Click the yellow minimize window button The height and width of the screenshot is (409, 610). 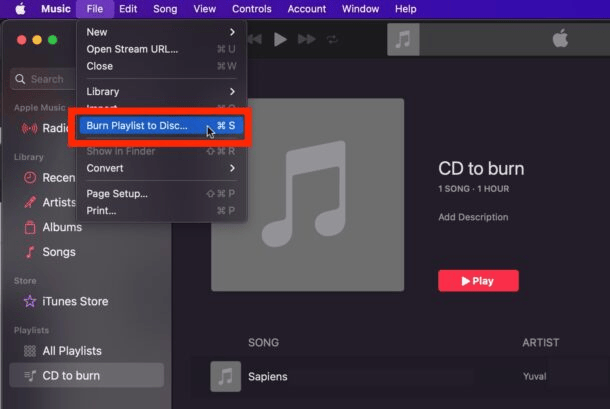coord(37,40)
